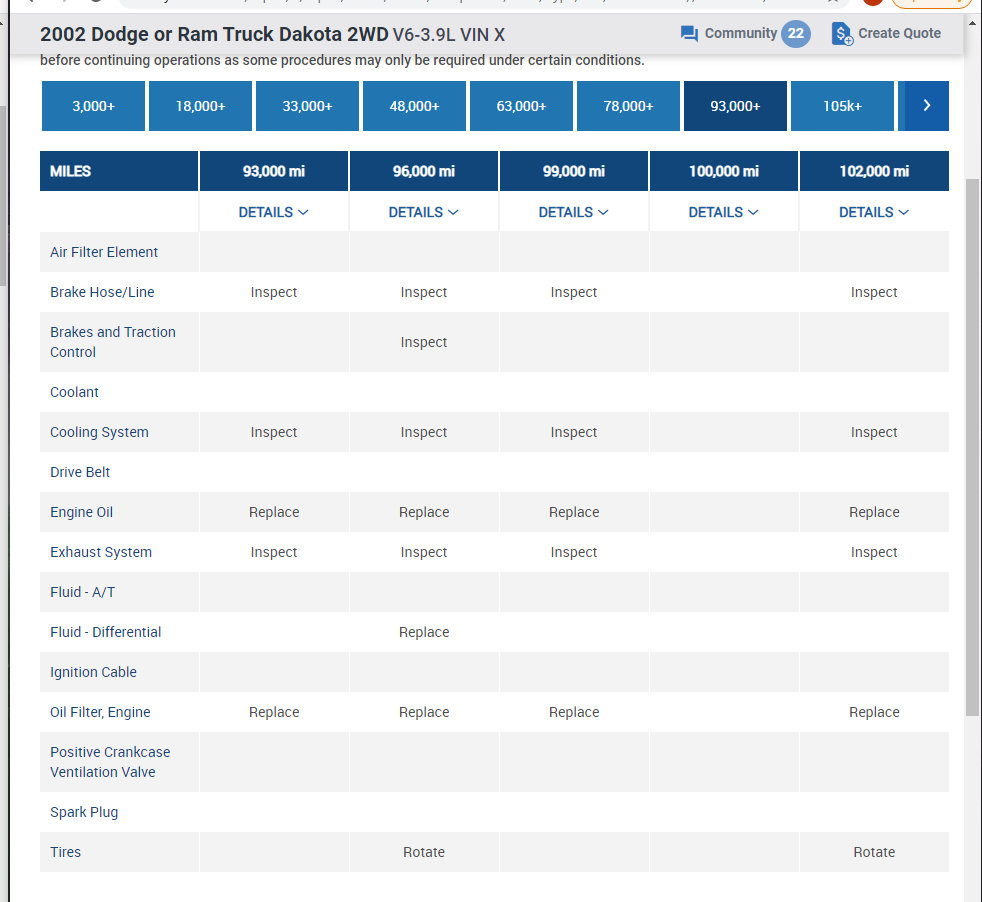Open the Oil Filter, Engine link
Screen dimensions: 982x902
pyautogui.click(x=100, y=712)
